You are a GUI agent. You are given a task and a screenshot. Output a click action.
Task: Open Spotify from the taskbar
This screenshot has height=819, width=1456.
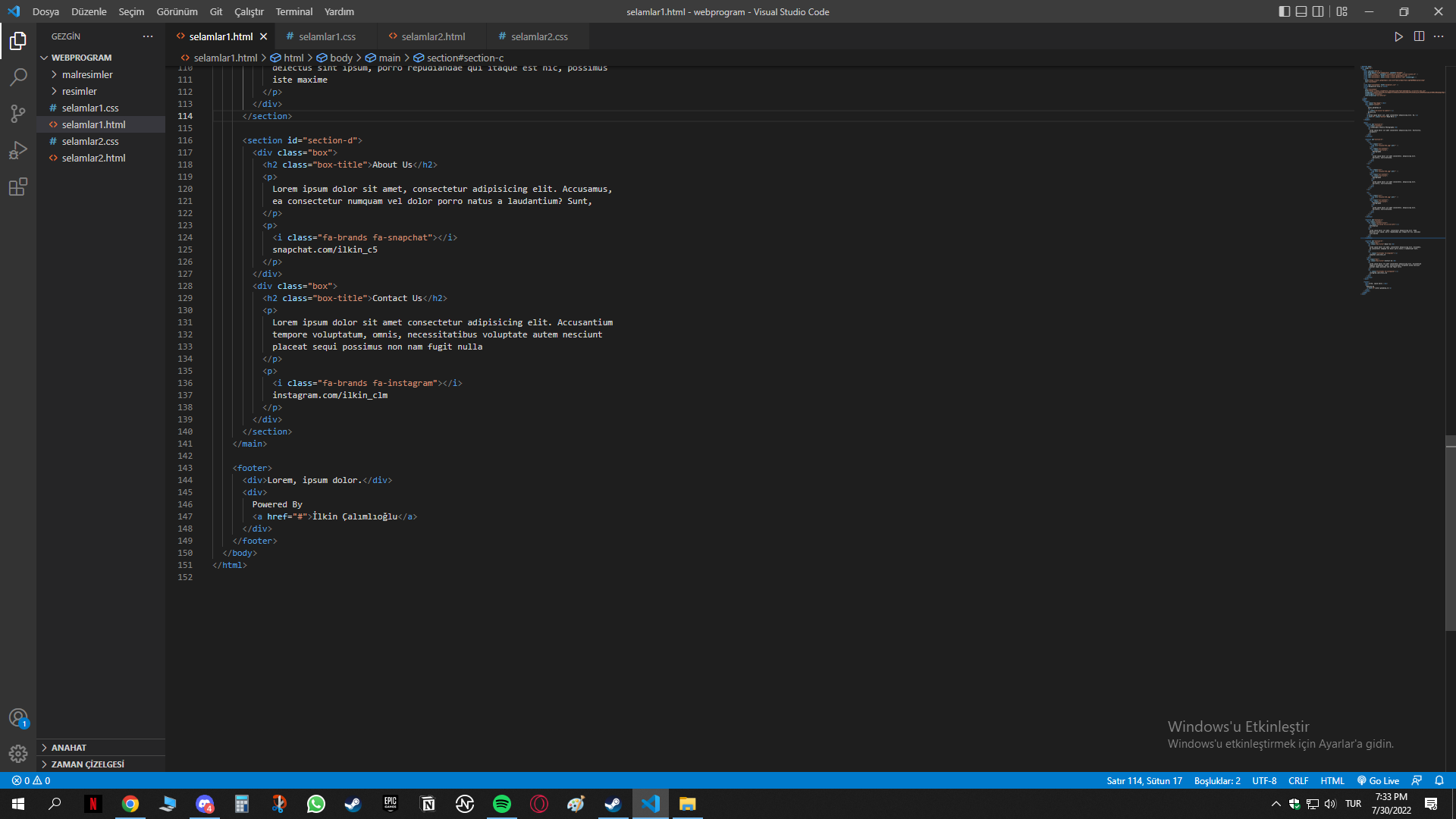(x=502, y=804)
